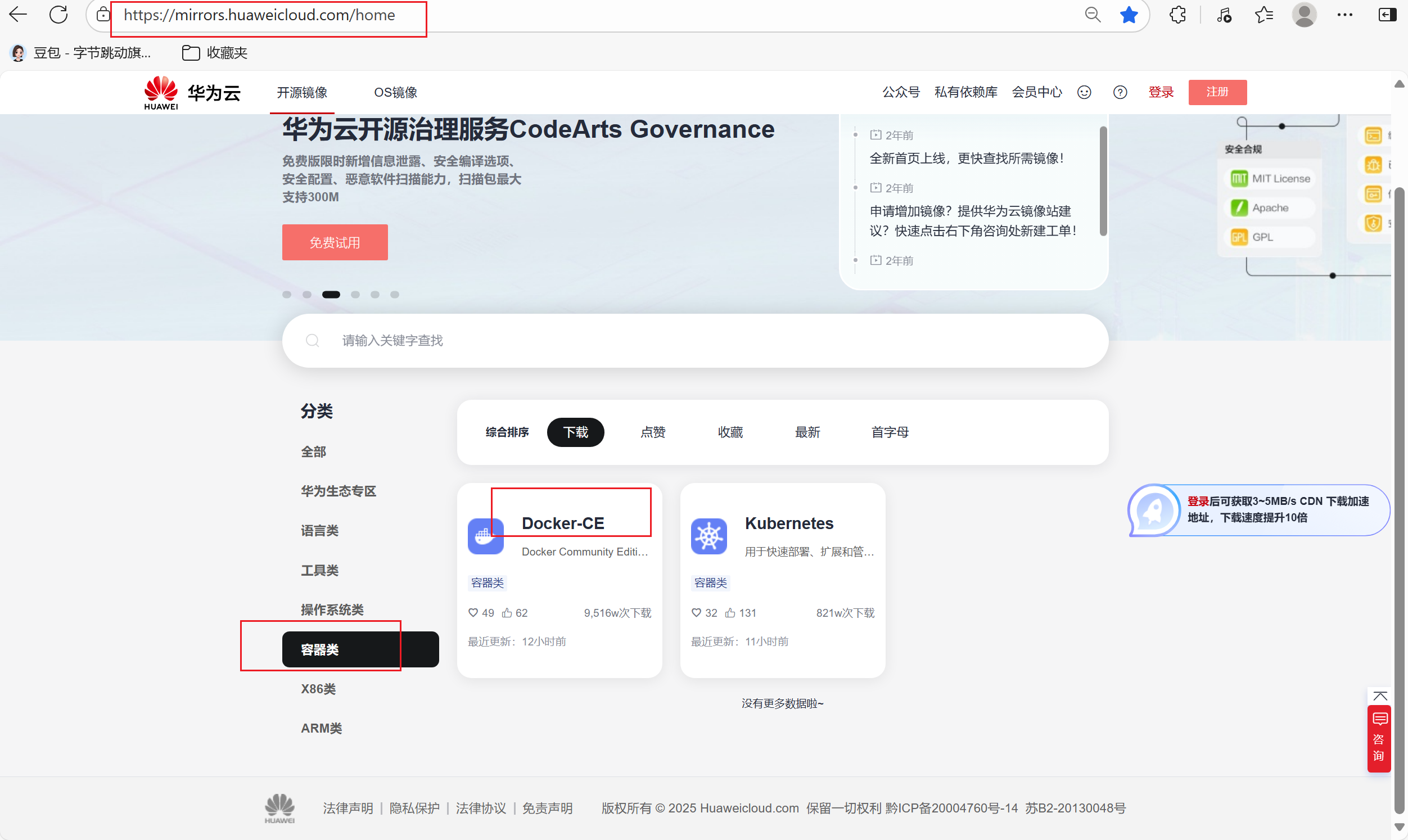Click the 免费试用 button
The height and width of the screenshot is (840, 1408).
[335, 242]
